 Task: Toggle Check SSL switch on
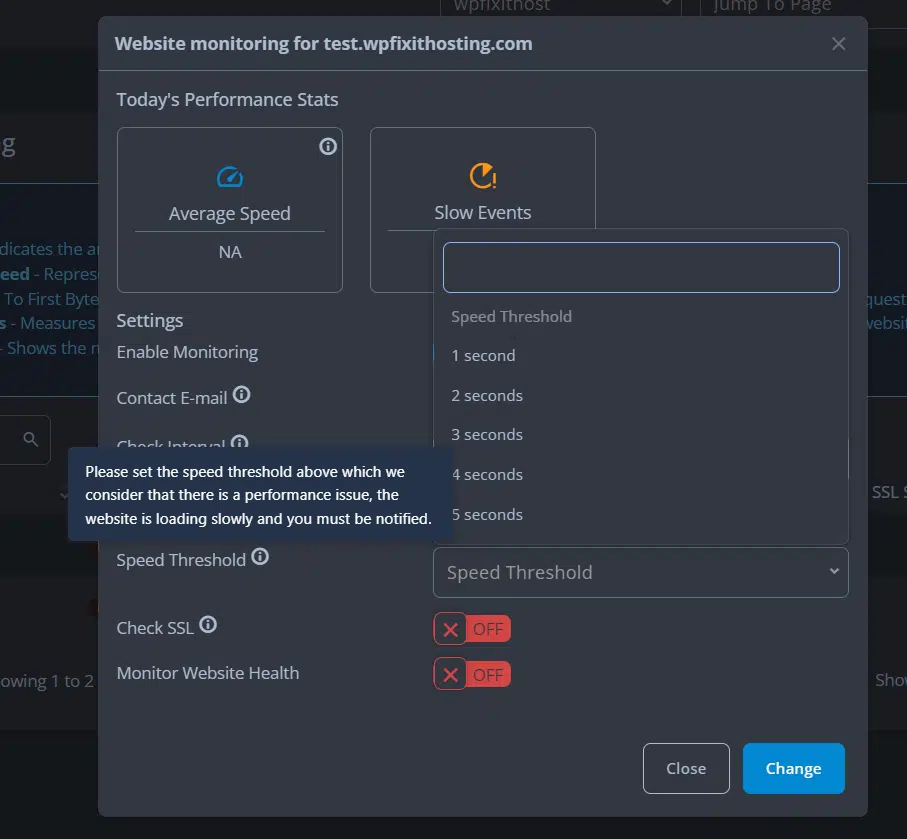point(472,629)
